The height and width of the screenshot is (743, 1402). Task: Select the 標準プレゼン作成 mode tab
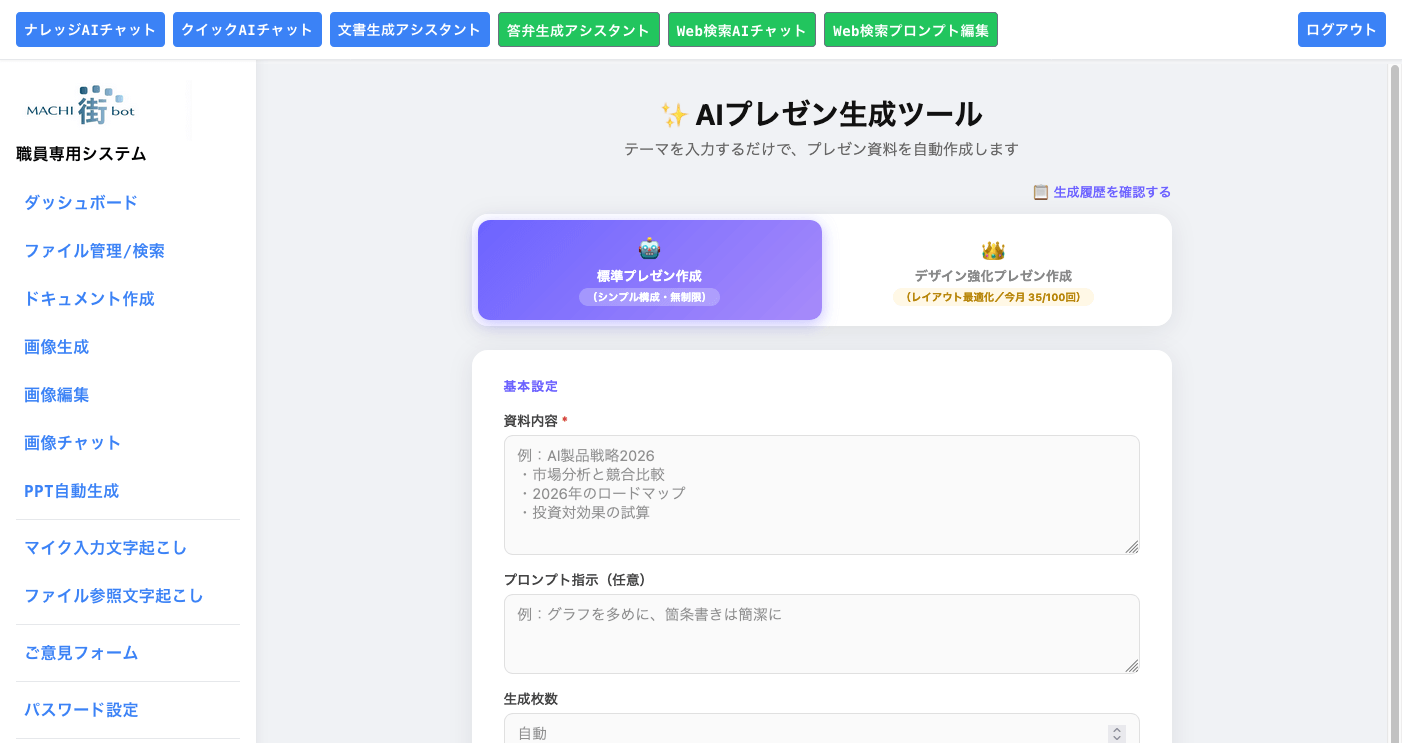(x=650, y=270)
